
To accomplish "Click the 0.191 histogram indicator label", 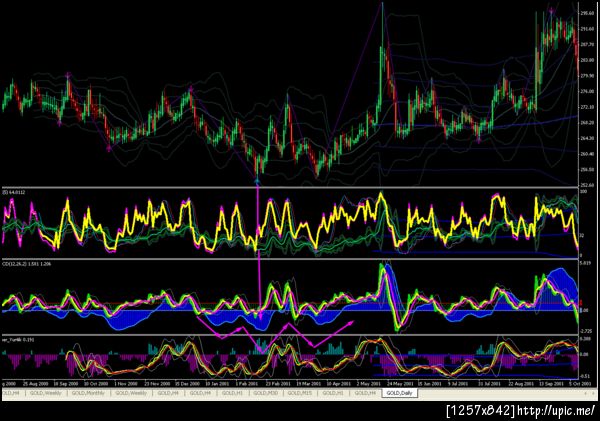I will [x=29, y=339].
